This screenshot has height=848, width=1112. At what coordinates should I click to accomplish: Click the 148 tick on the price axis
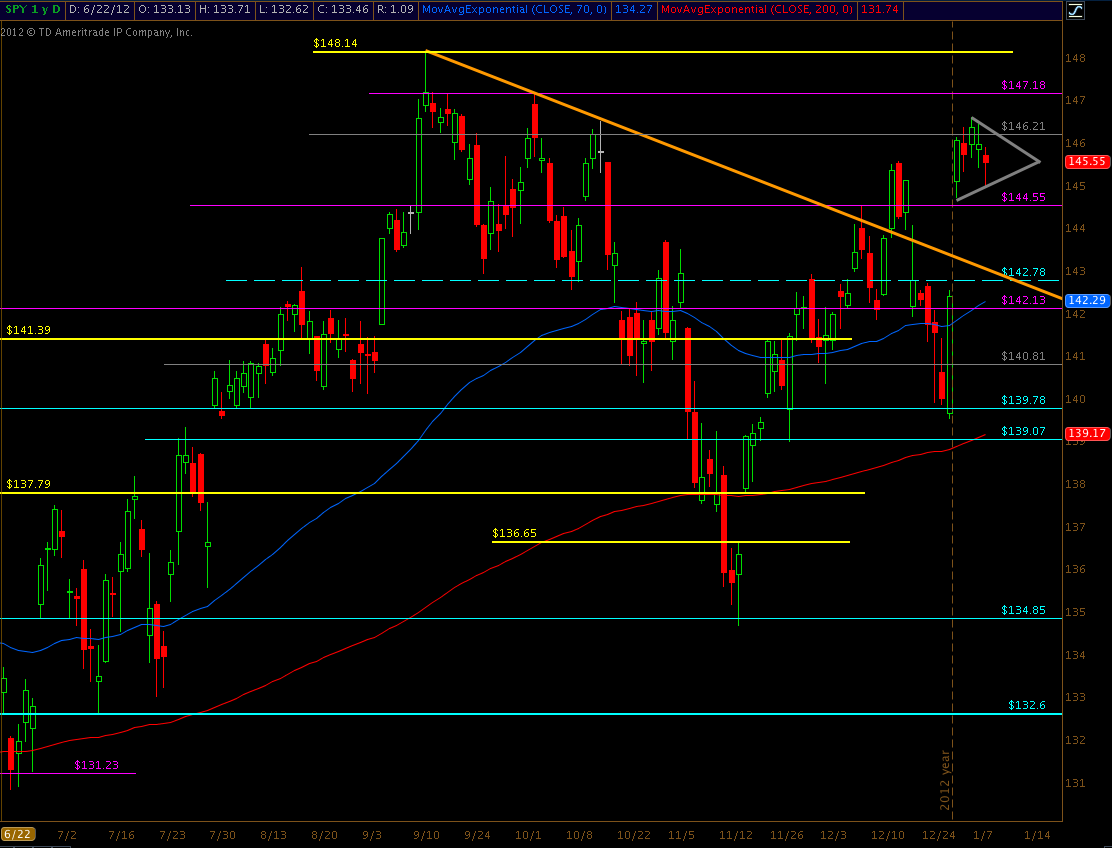click(1075, 58)
